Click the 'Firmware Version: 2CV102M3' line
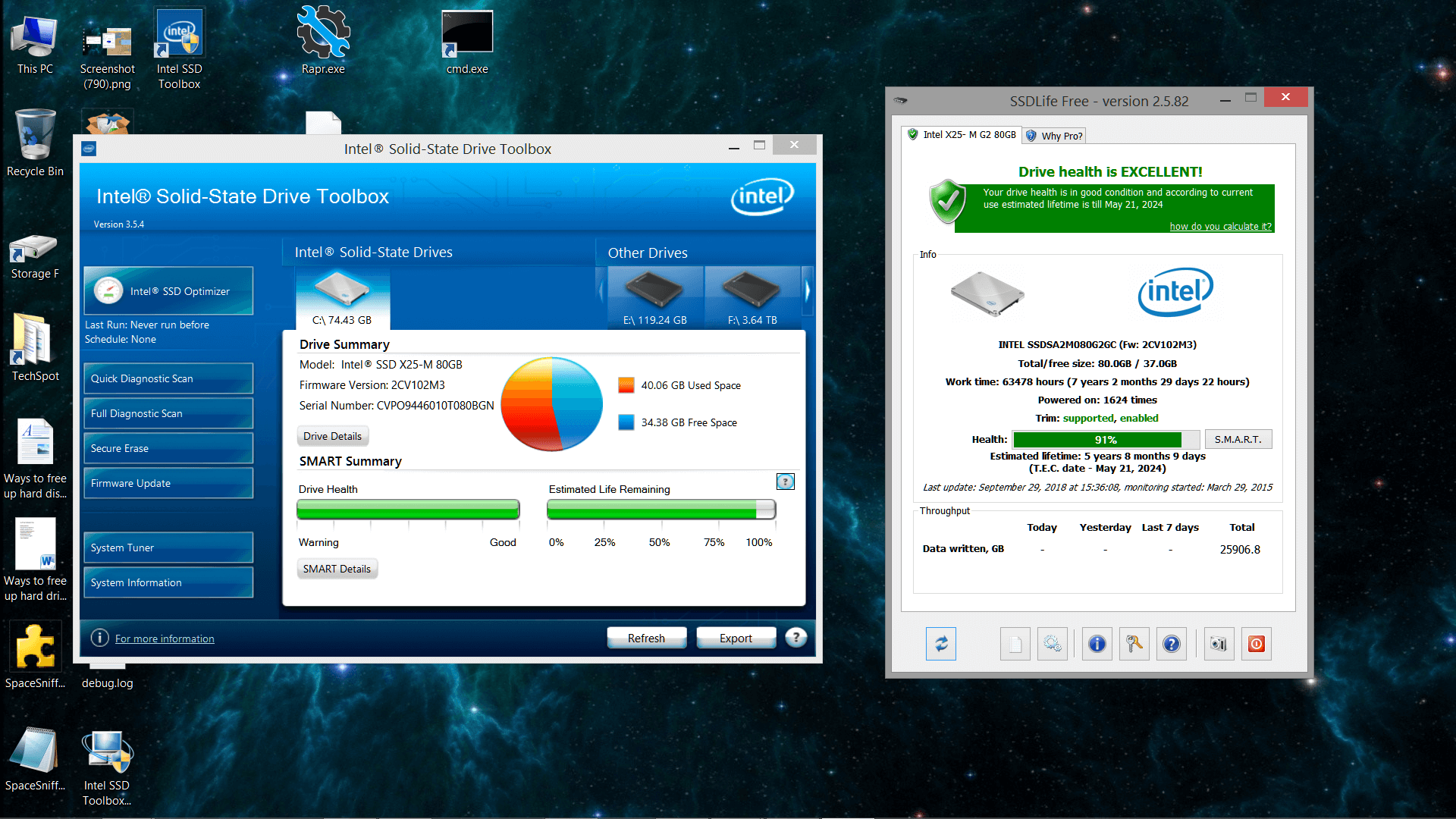This screenshot has width=1456, height=819. (372, 385)
